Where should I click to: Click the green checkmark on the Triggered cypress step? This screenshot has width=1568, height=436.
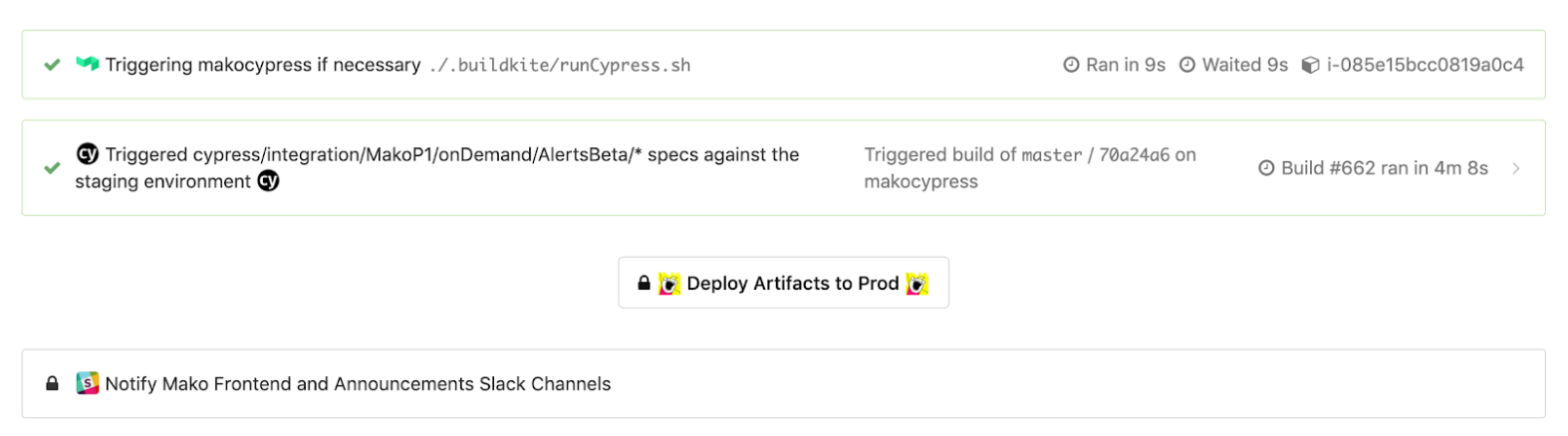coord(52,168)
